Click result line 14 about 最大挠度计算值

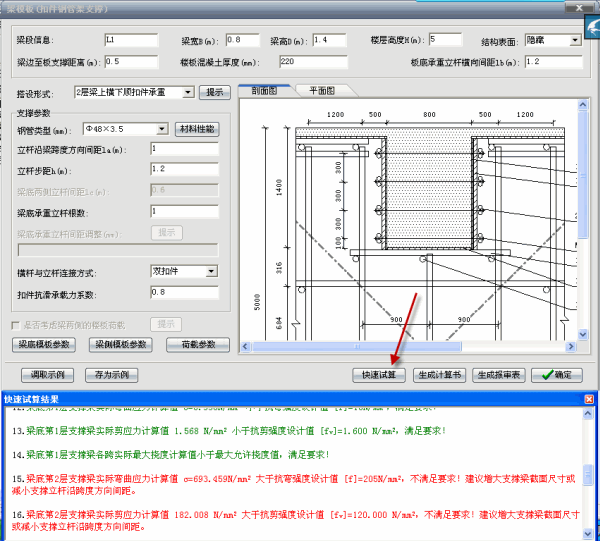(171, 455)
